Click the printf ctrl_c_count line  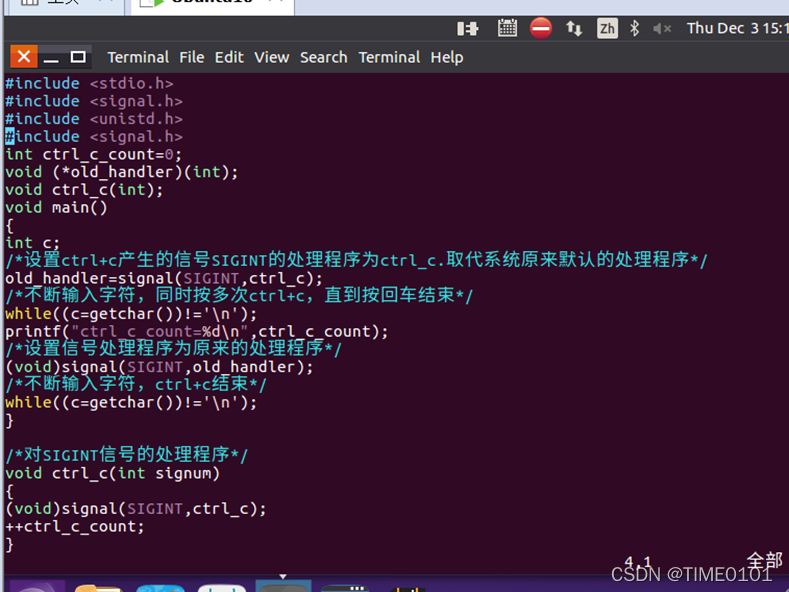pyautogui.click(x=196, y=332)
